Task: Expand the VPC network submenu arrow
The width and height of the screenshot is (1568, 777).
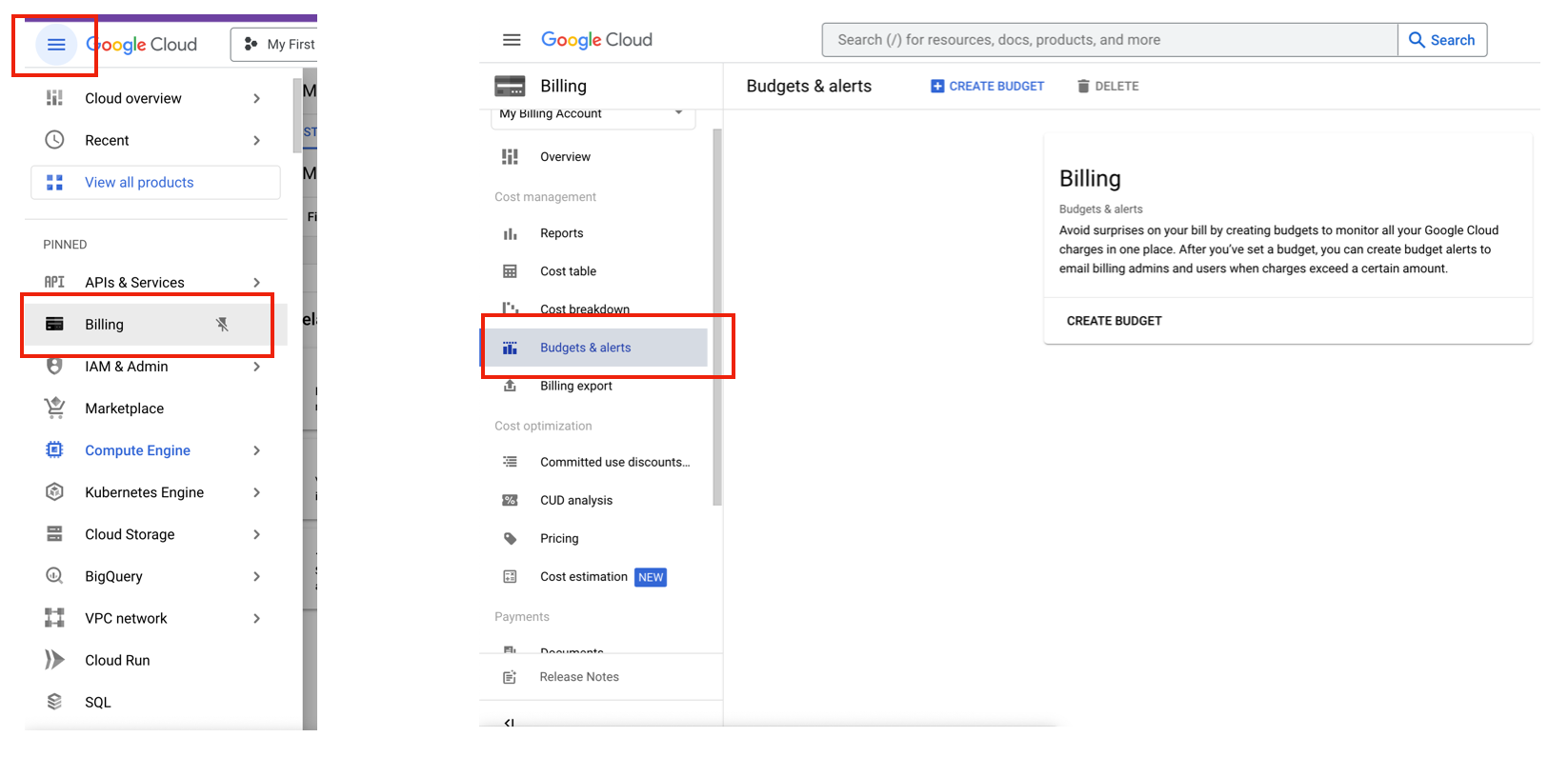Action: (256, 618)
